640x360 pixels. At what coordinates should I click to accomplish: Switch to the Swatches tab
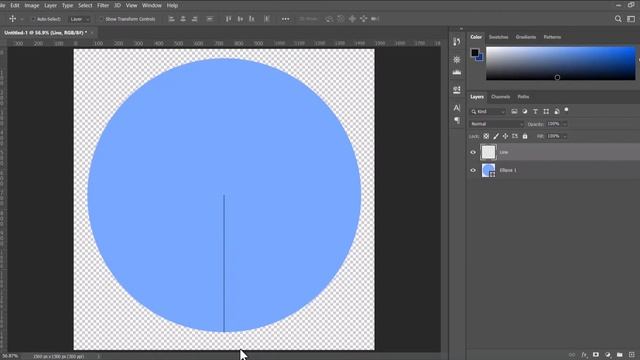tap(498, 37)
